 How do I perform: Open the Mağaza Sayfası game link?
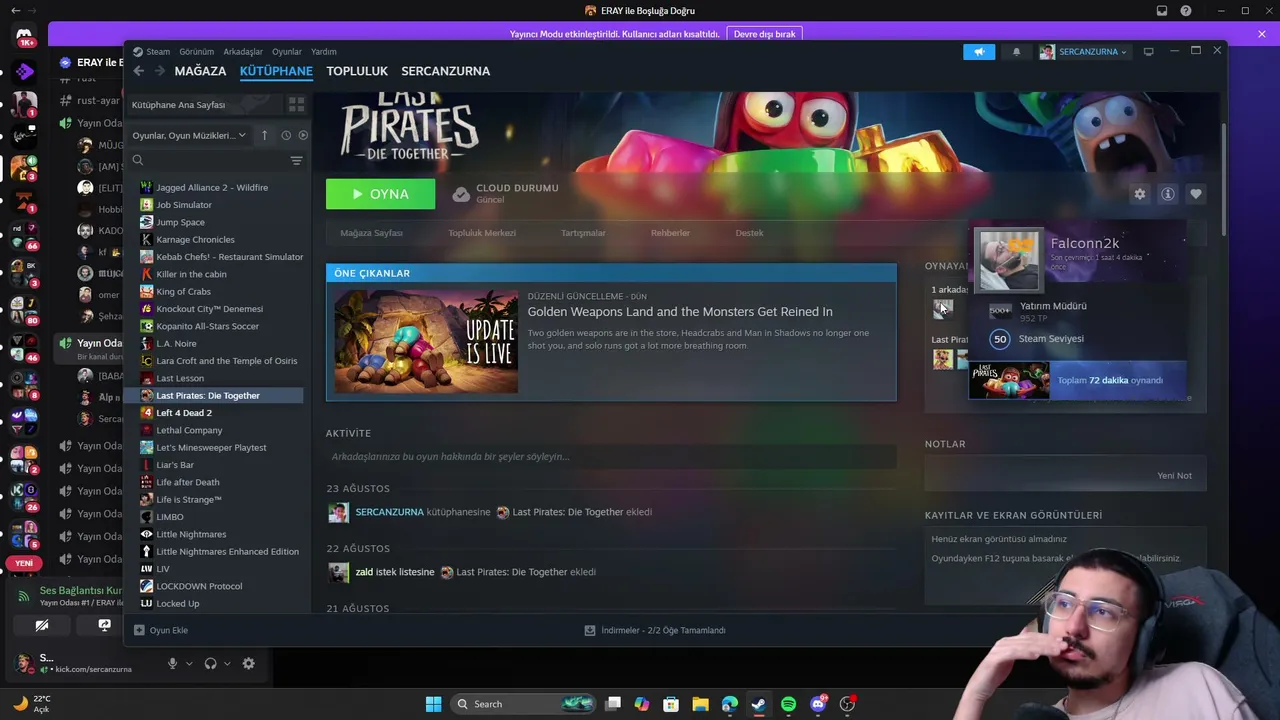point(371,233)
